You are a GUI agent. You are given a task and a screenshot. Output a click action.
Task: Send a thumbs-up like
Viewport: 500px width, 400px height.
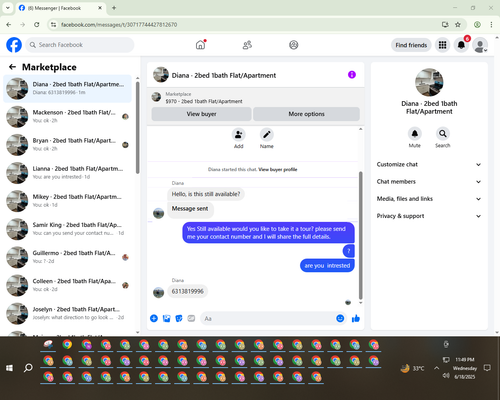(356, 318)
